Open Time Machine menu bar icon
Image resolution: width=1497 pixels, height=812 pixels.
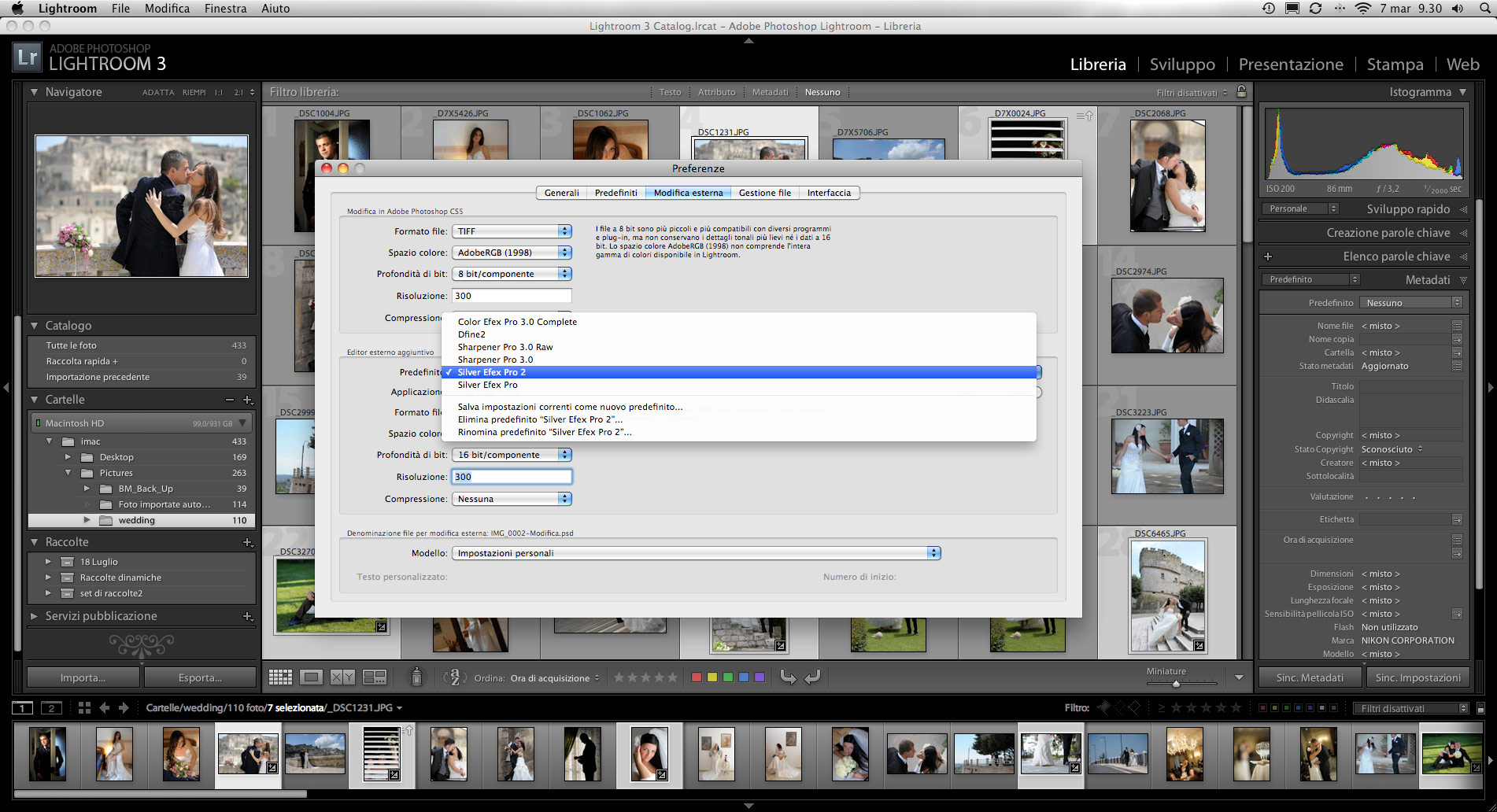click(x=1268, y=9)
